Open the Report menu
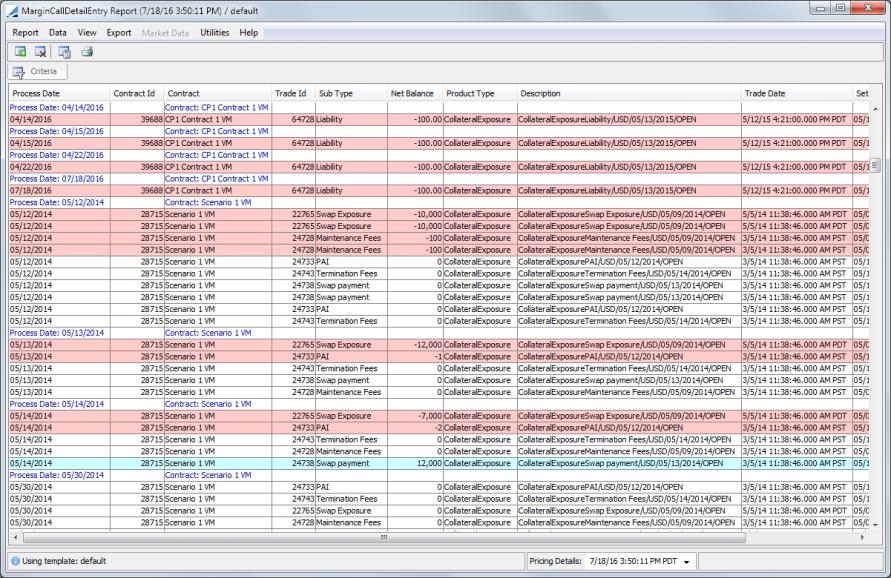 point(26,33)
